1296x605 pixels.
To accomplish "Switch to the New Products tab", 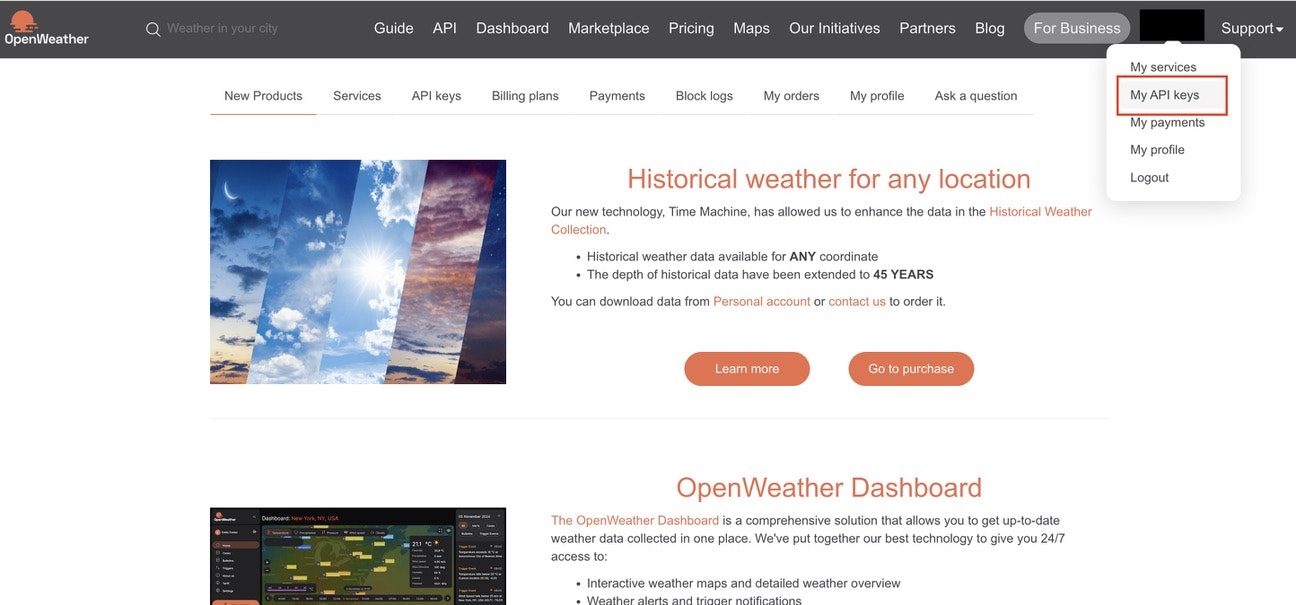I will point(263,96).
